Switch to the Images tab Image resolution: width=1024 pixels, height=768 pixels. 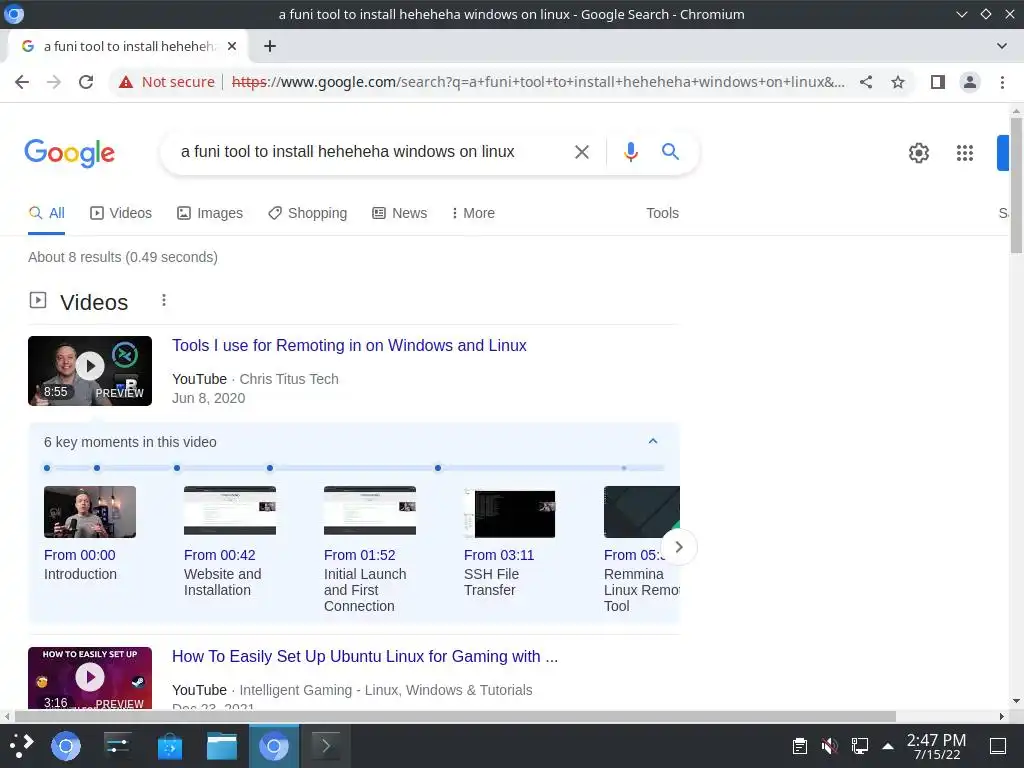(x=210, y=213)
